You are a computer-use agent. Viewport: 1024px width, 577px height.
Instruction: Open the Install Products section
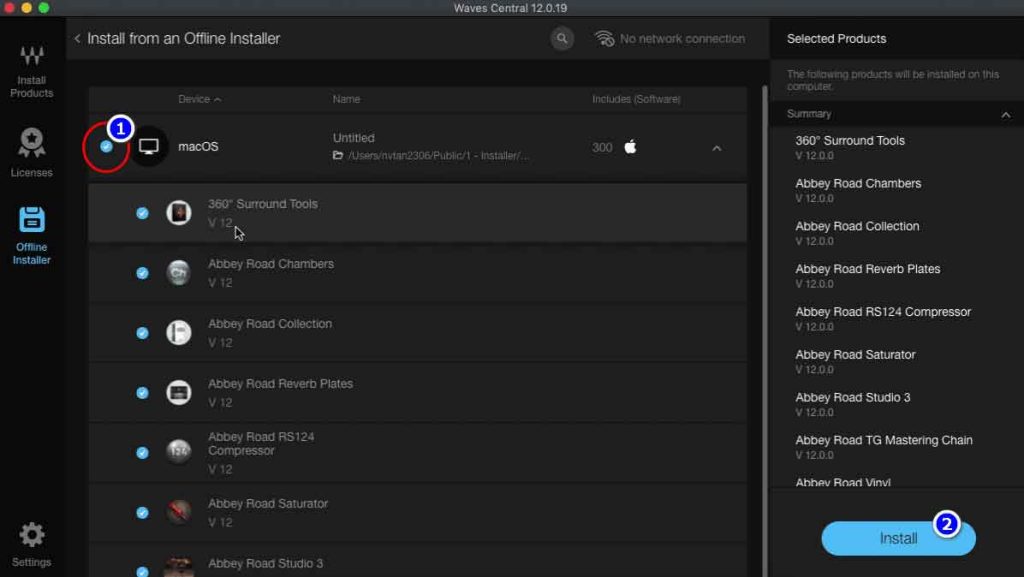[x=31, y=69]
